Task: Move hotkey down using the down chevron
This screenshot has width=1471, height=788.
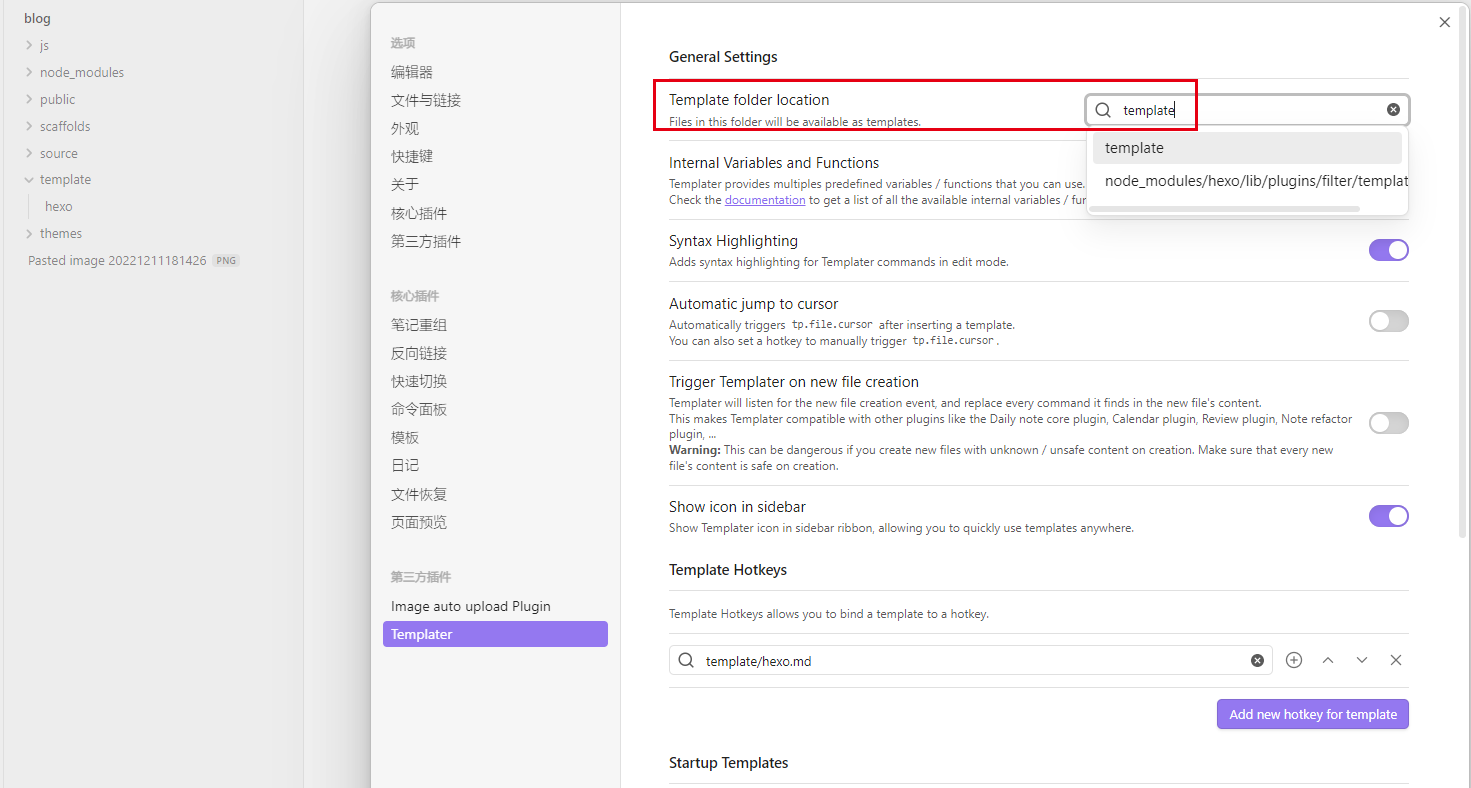Action: 1361,660
